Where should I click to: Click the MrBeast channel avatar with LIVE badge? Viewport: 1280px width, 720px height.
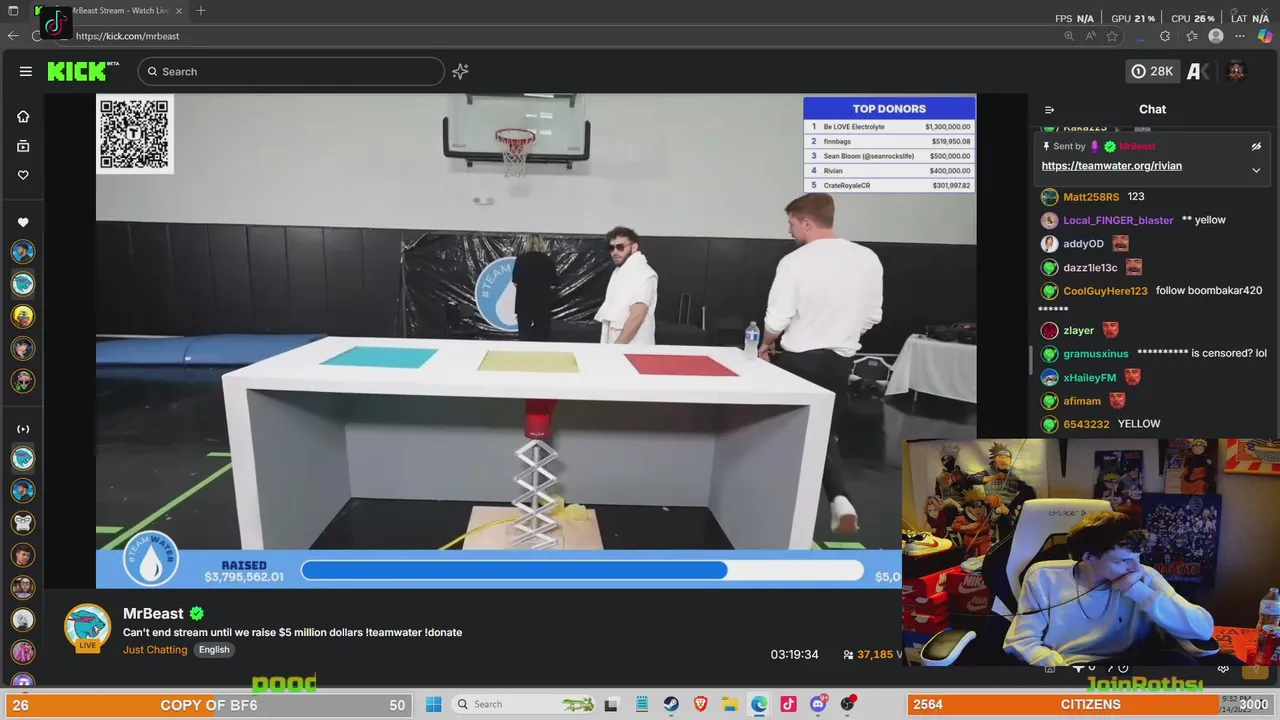click(88, 629)
